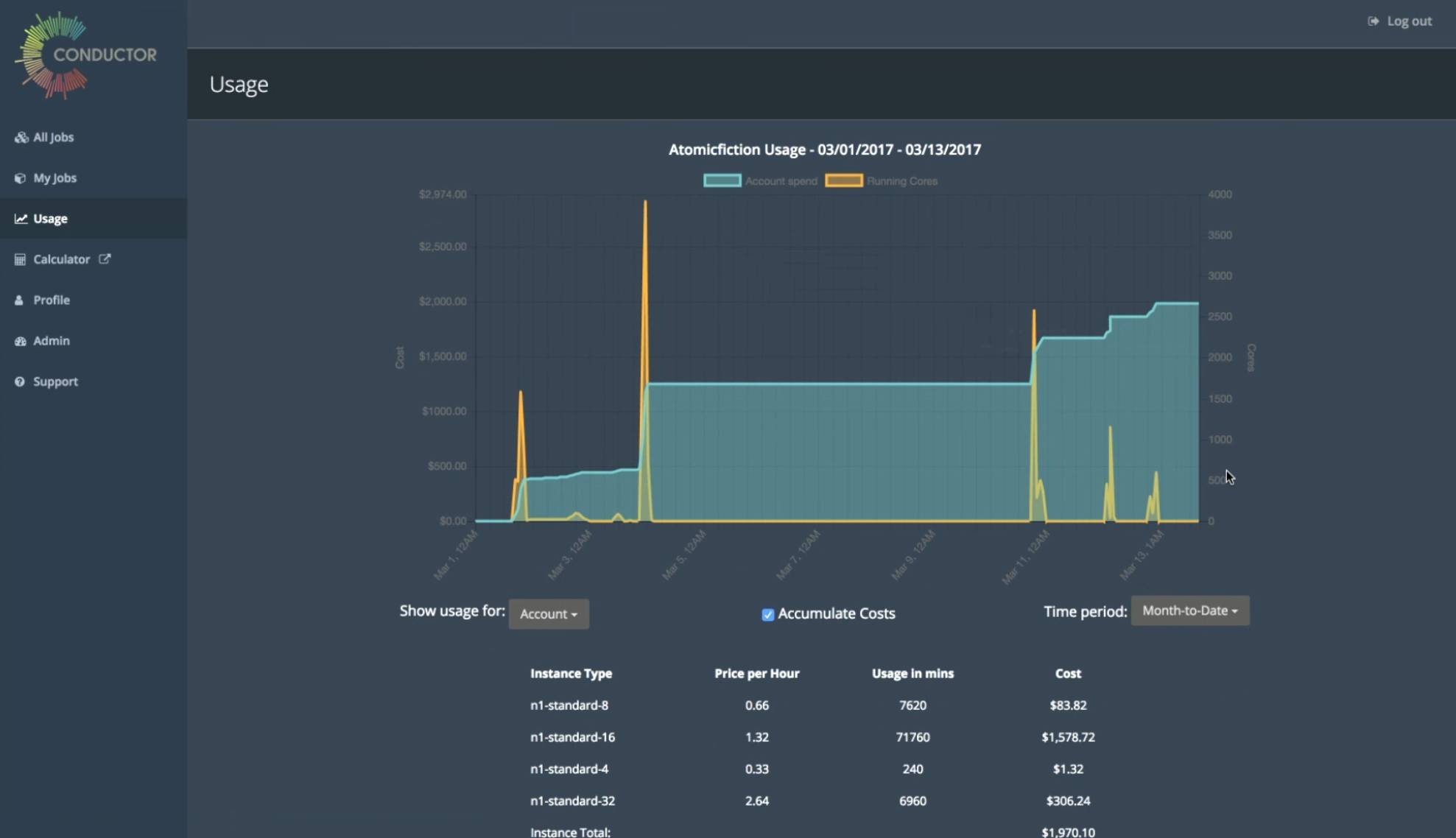This screenshot has height=838, width=1456.
Task: Click the Calculator icon in sidebar
Action: tap(20, 259)
